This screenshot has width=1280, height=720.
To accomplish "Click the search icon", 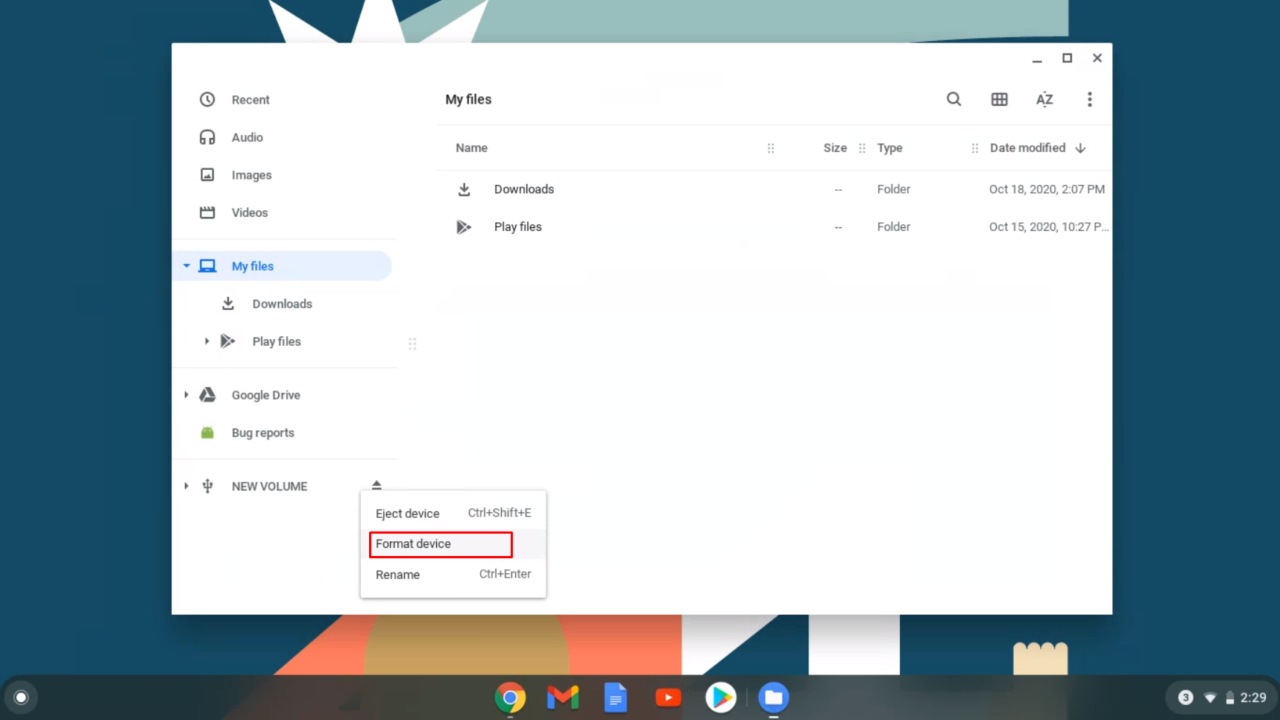I will [x=953, y=99].
